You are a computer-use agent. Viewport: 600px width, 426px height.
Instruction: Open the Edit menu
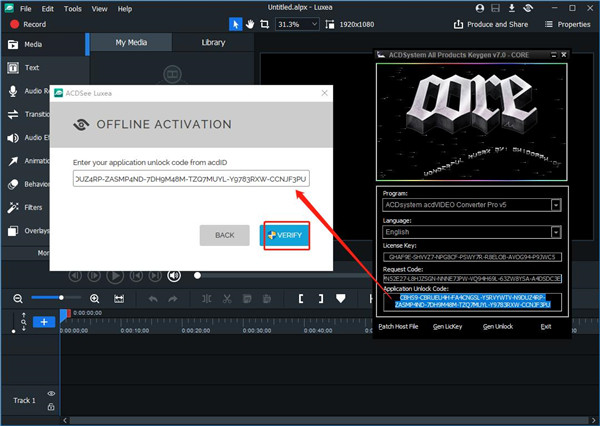click(47, 8)
